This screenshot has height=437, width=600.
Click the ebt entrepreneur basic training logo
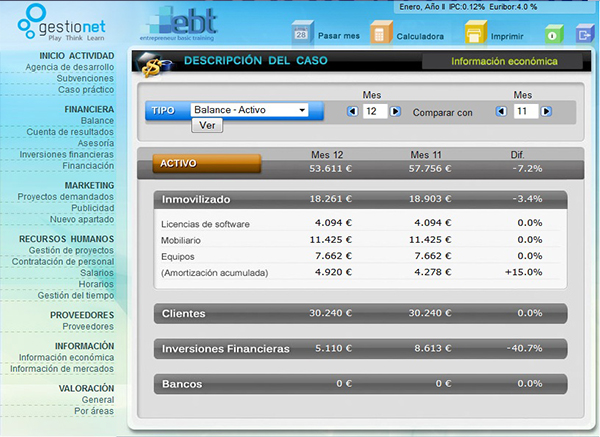coord(179,24)
